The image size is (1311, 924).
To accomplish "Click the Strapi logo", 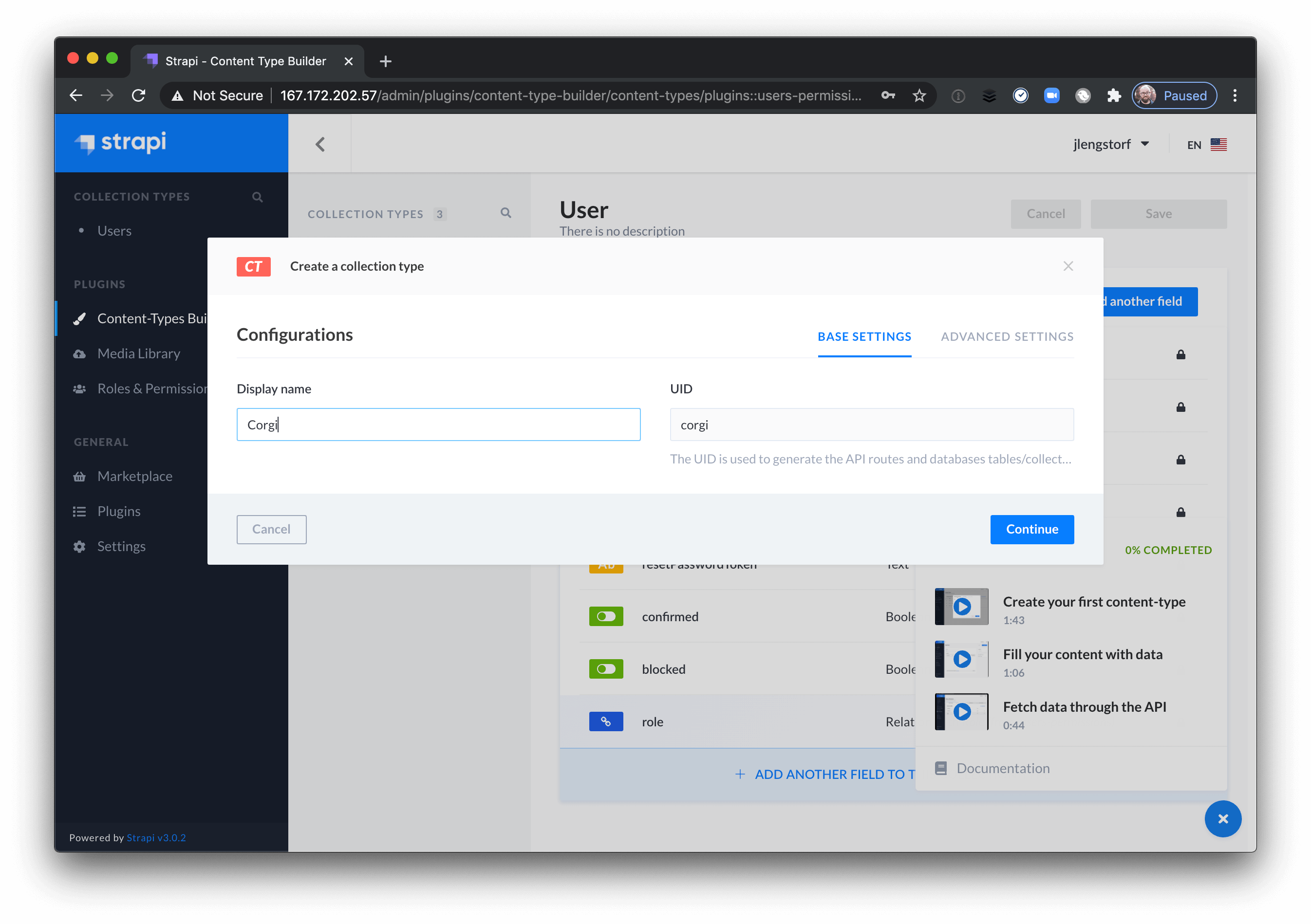I will 120,143.
